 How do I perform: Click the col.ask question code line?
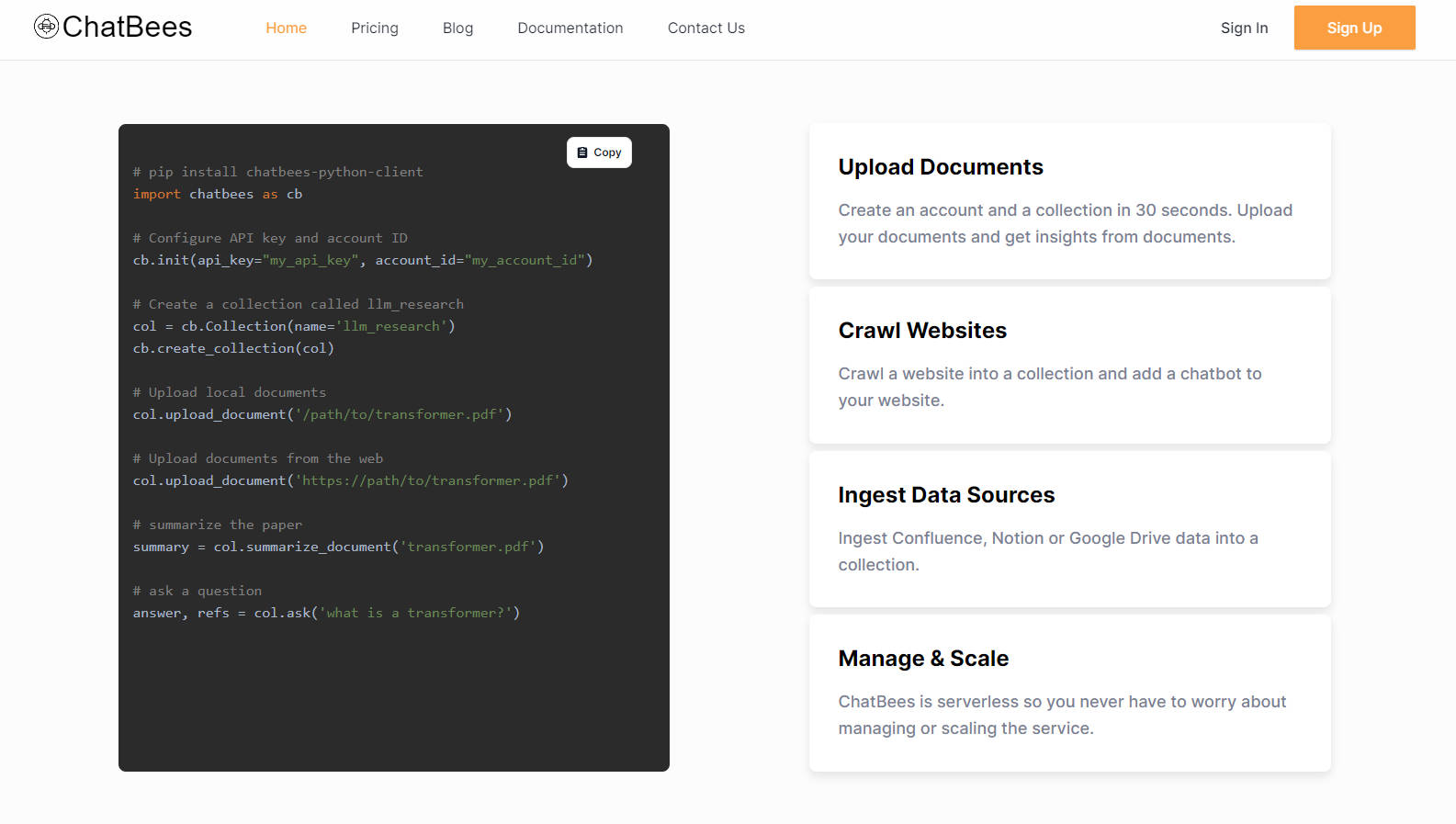point(326,613)
